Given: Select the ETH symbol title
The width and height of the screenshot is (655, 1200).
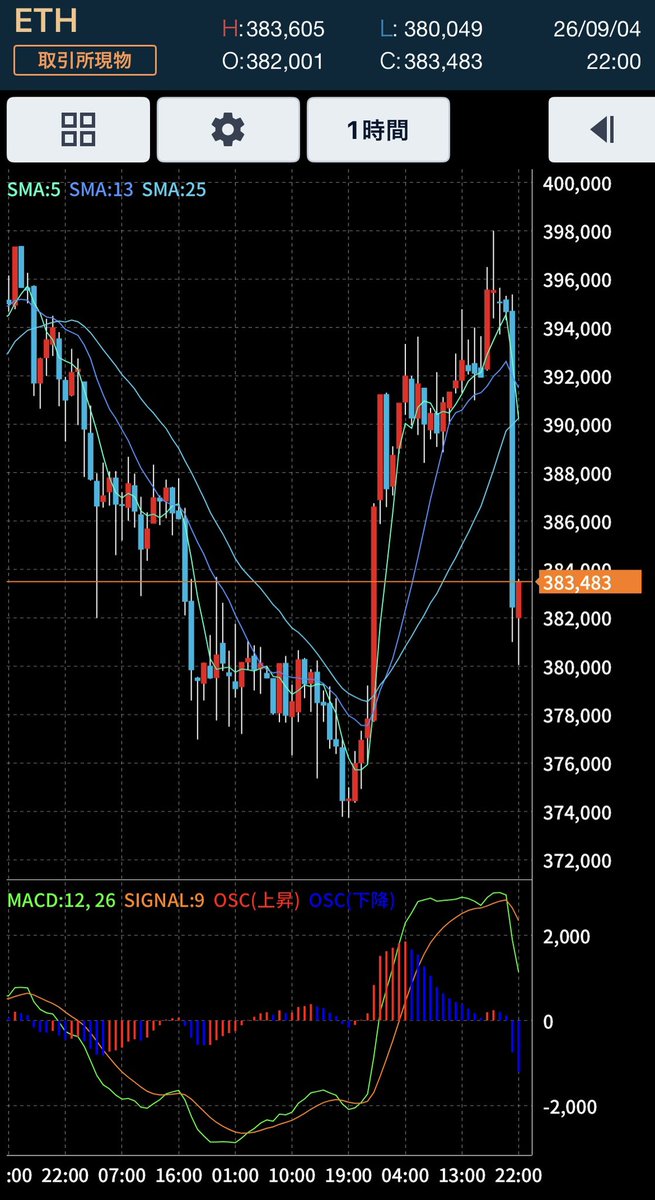Looking at the screenshot, I should [45, 21].
